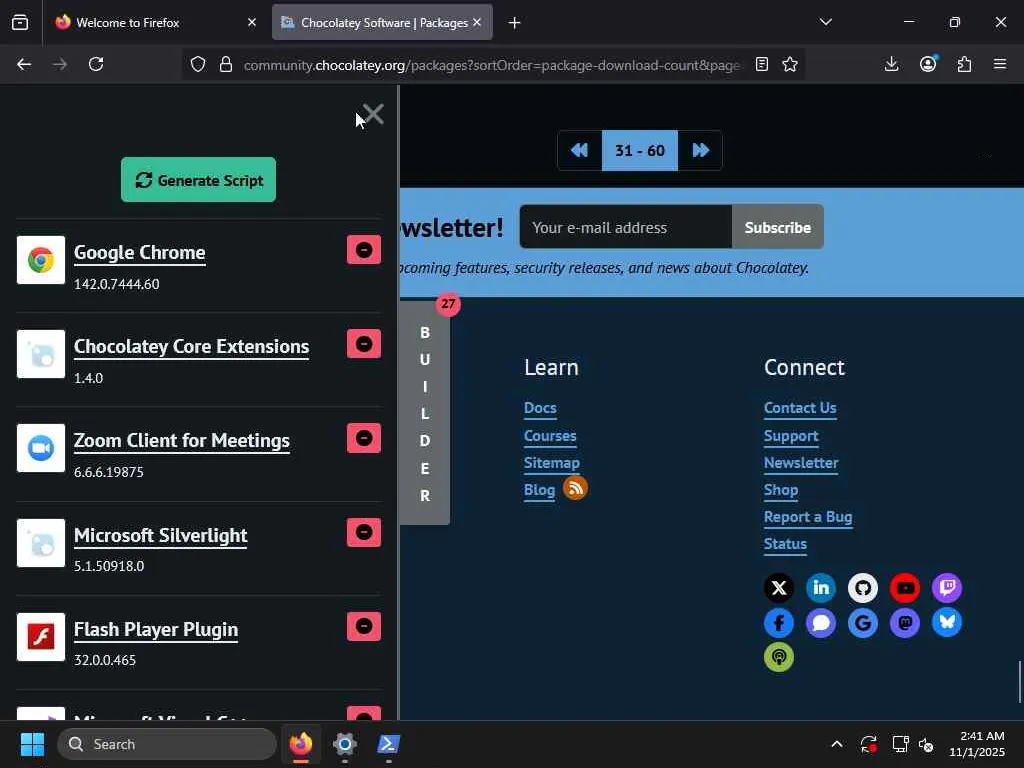This screenshot has width=1024, height=768.
Task: Open the Blog link
Action: click(539, 490)
